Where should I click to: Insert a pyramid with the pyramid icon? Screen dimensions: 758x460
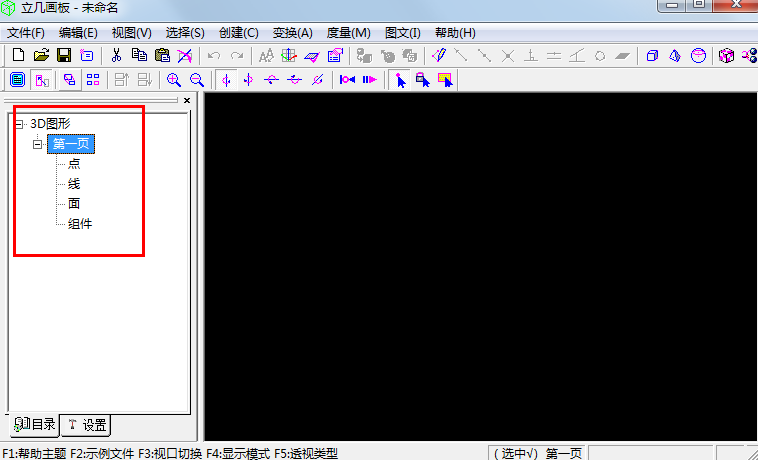point(675,56)
